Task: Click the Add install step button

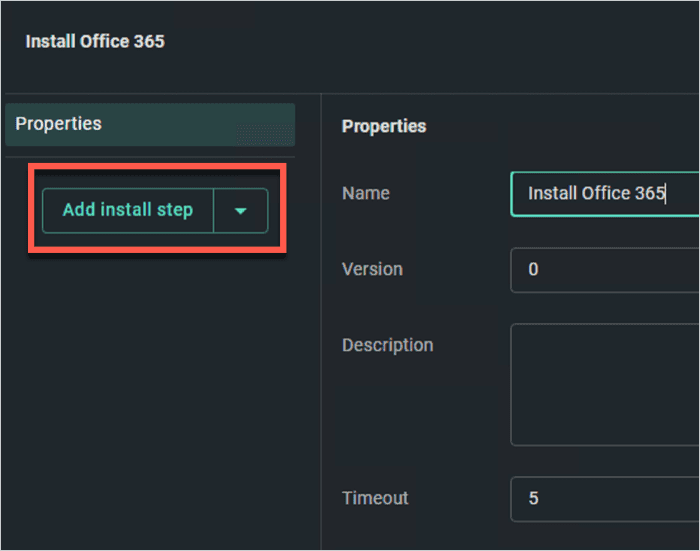Action: [x=128, y=210]
